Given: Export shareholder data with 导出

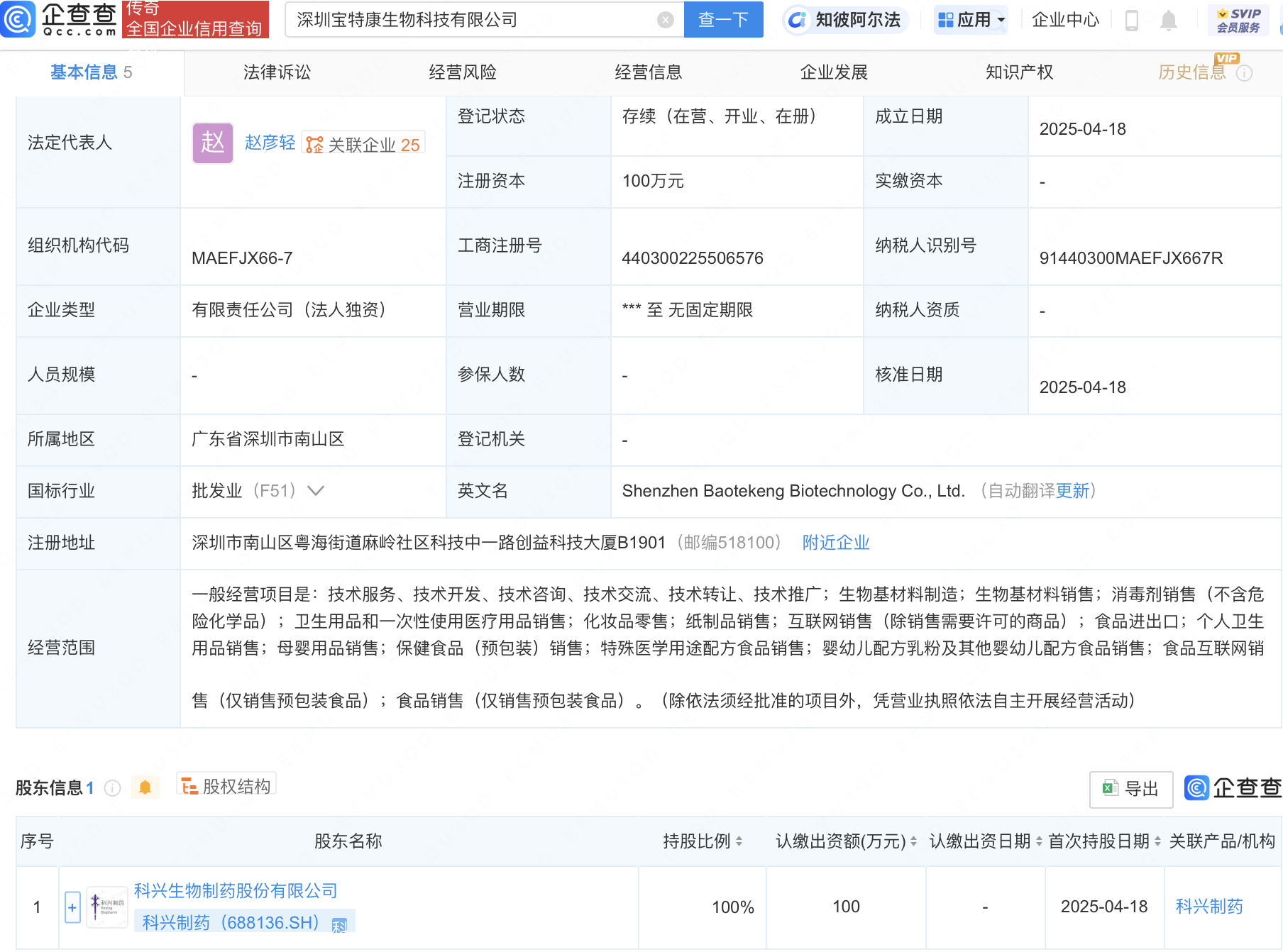Looking at the screenshot, I should (1131, 789).
